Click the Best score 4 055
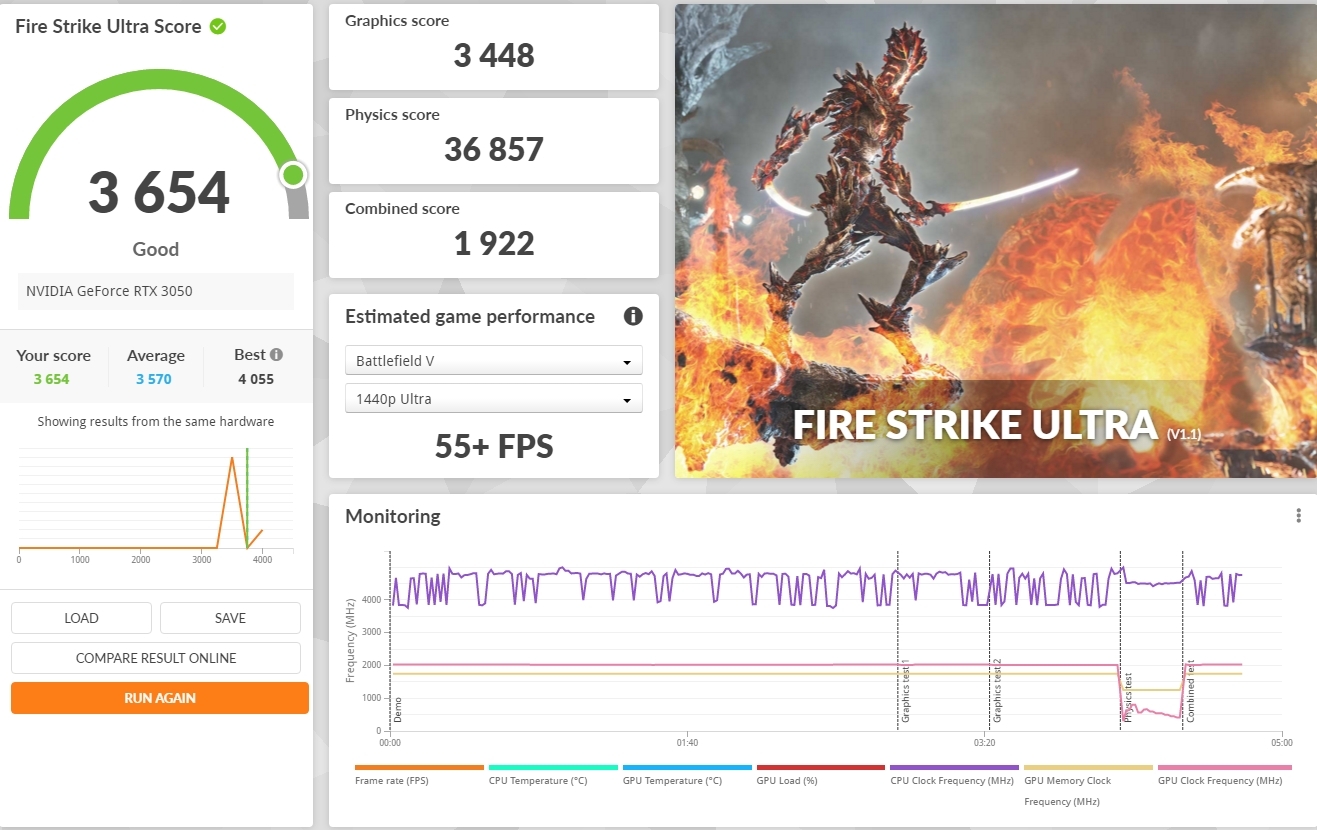The width and height of the screenshot is (1317, 830). (256, 379)
